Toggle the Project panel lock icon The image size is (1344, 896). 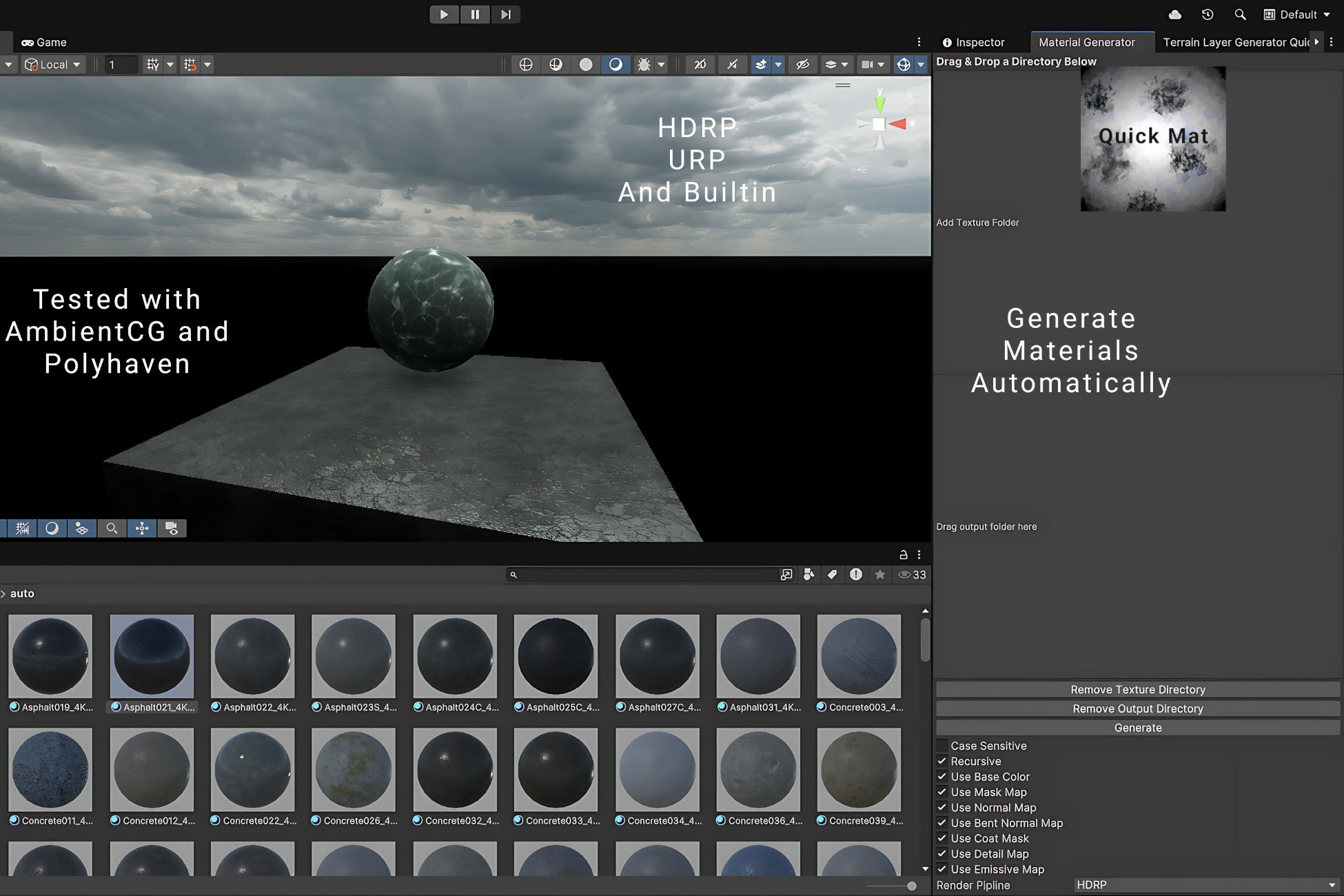(903, 554)
